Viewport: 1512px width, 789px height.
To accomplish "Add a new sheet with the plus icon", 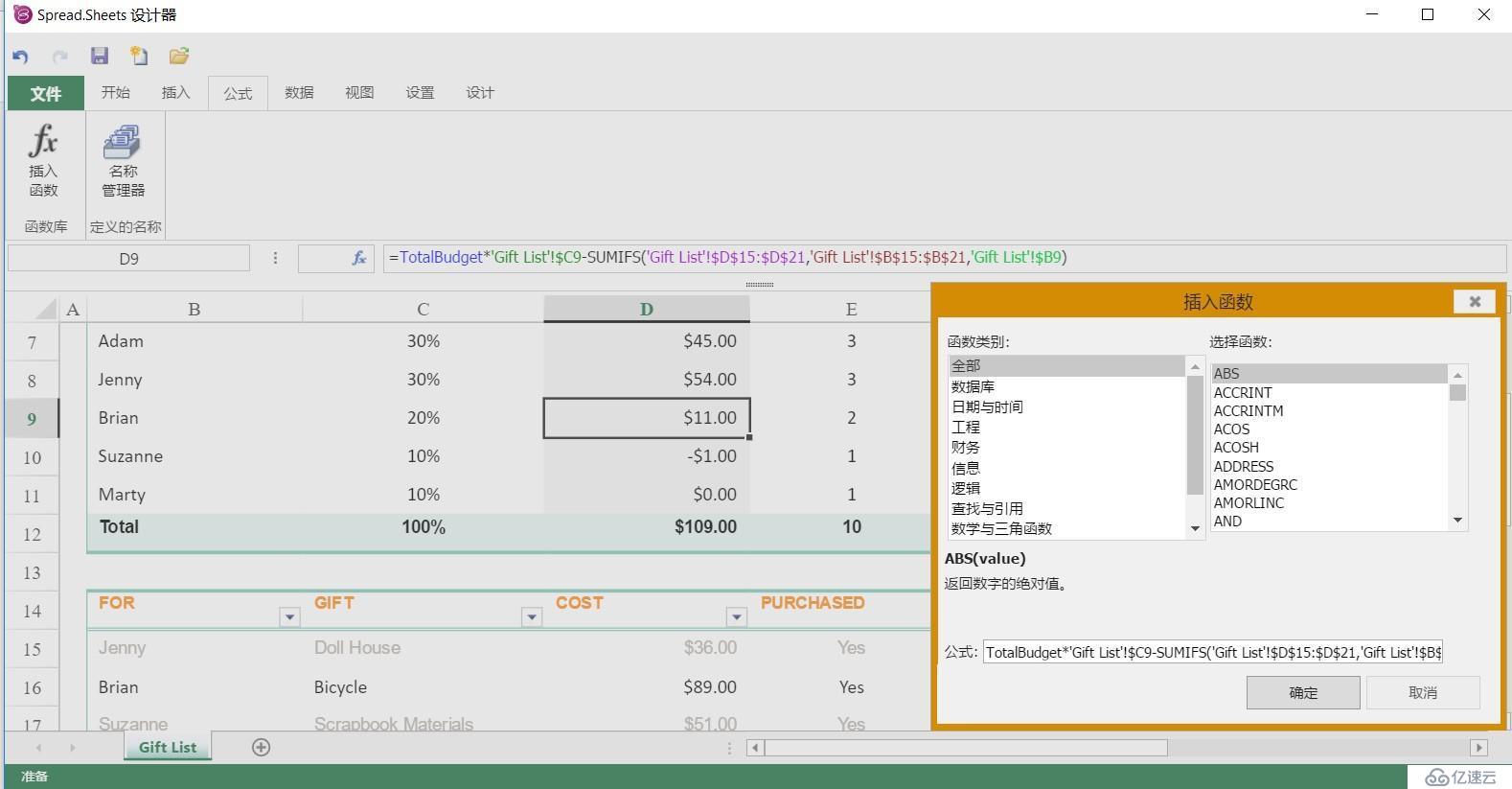I will (x=261, y=747).
